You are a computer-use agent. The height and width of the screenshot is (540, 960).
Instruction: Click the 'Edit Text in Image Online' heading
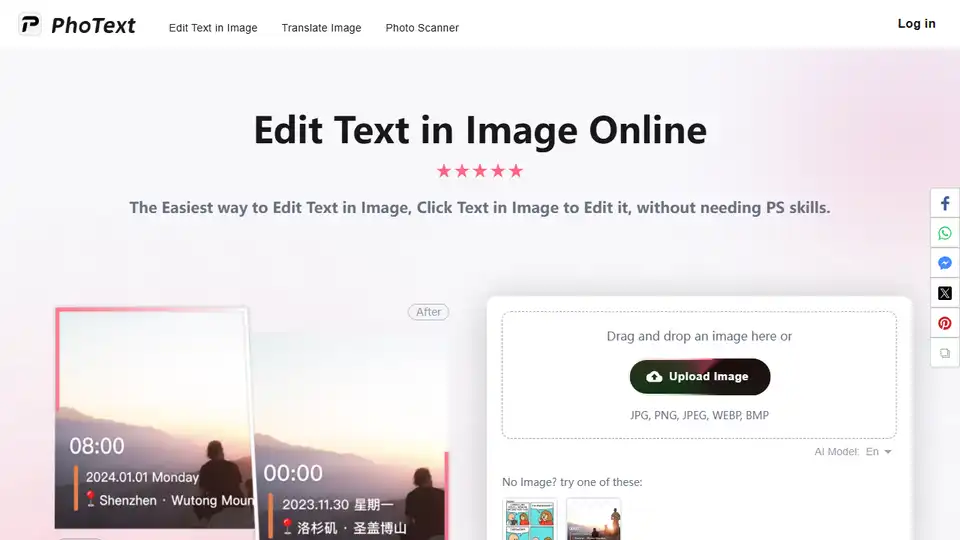point(480,130)
